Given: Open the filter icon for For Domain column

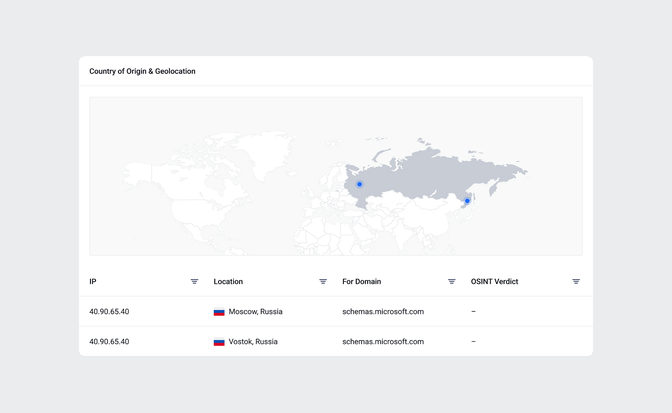Looking at the screenshot, I should tap(451, 281).
